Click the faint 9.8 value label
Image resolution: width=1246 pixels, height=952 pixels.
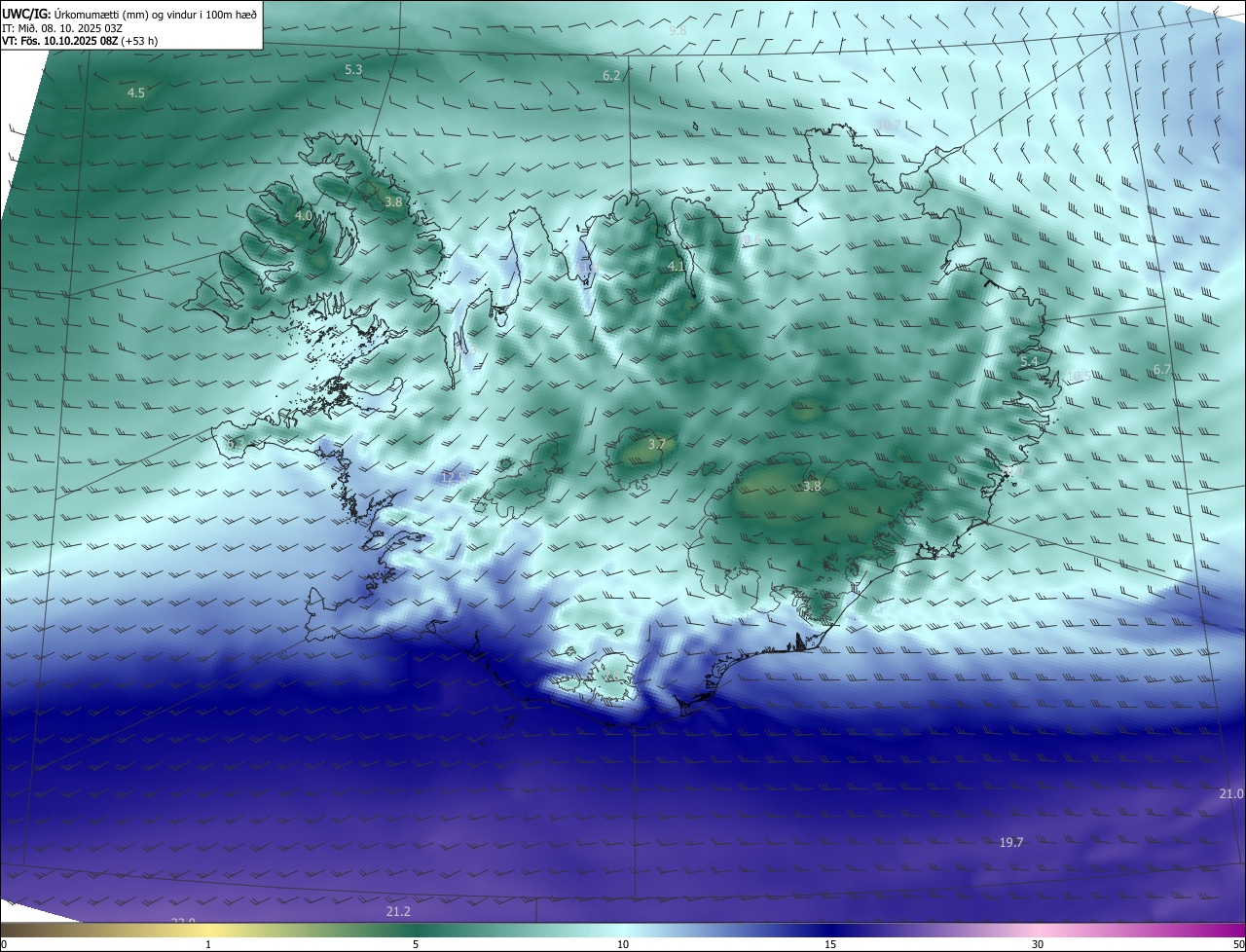[x=678, y=31]
